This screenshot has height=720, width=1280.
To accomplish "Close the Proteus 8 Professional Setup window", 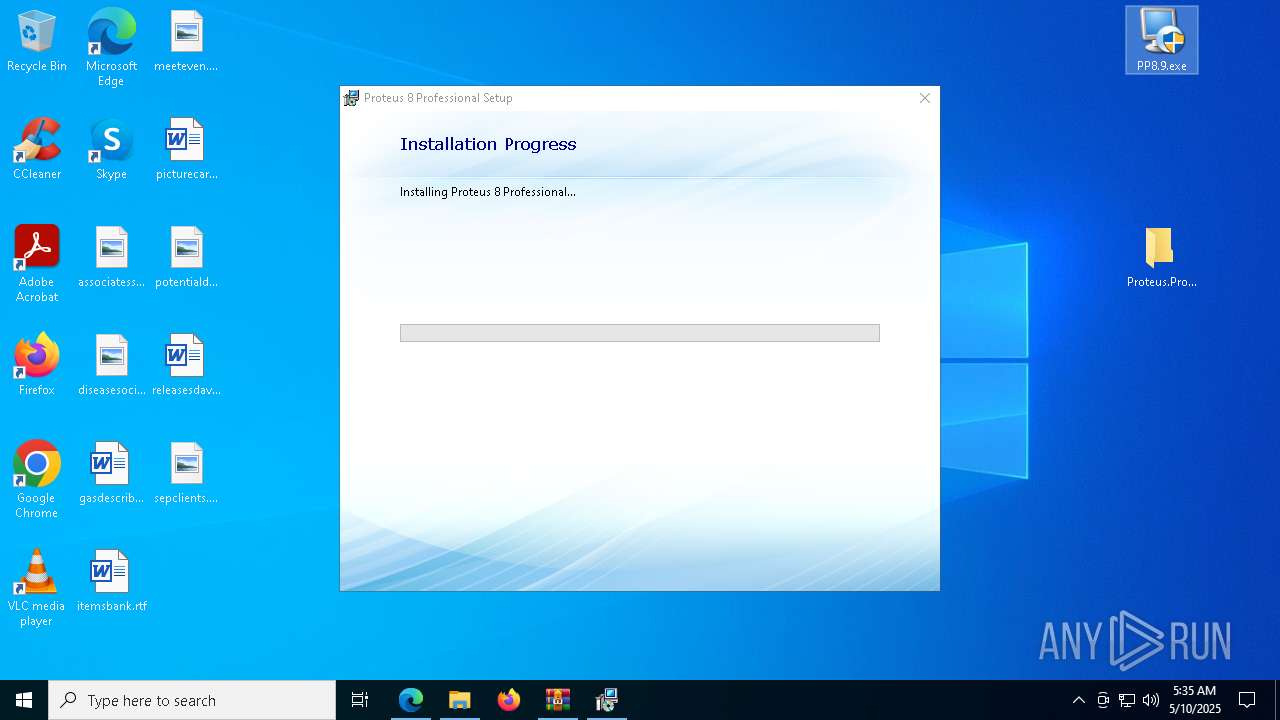I will click(x=924, y=98).
